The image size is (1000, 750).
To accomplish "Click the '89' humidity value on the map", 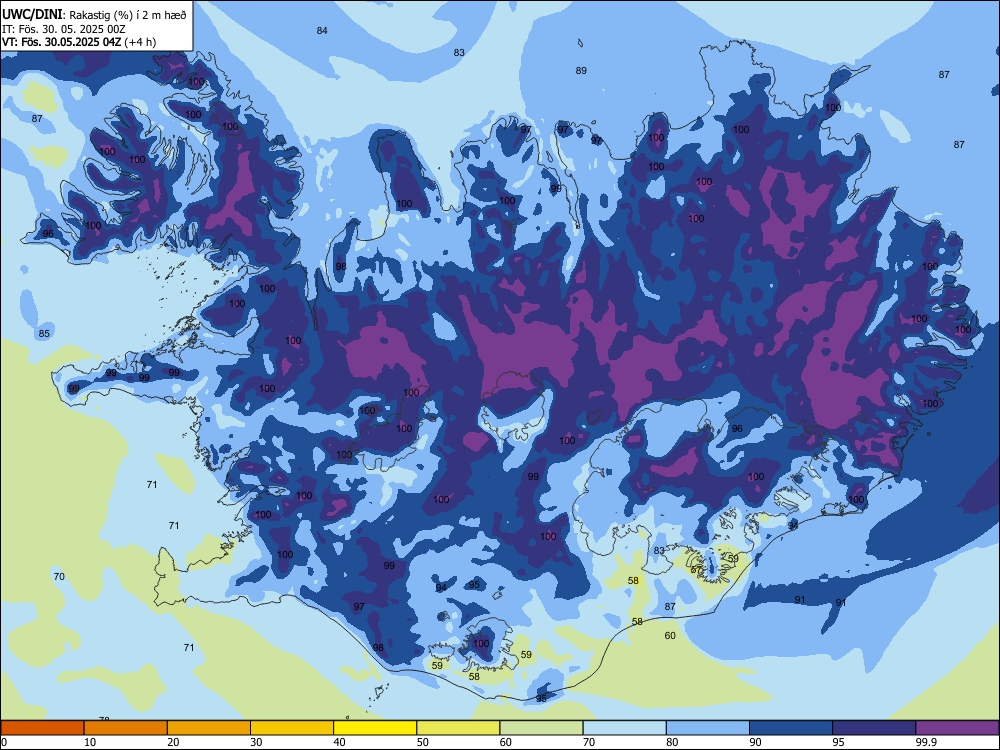I will 581,71.
